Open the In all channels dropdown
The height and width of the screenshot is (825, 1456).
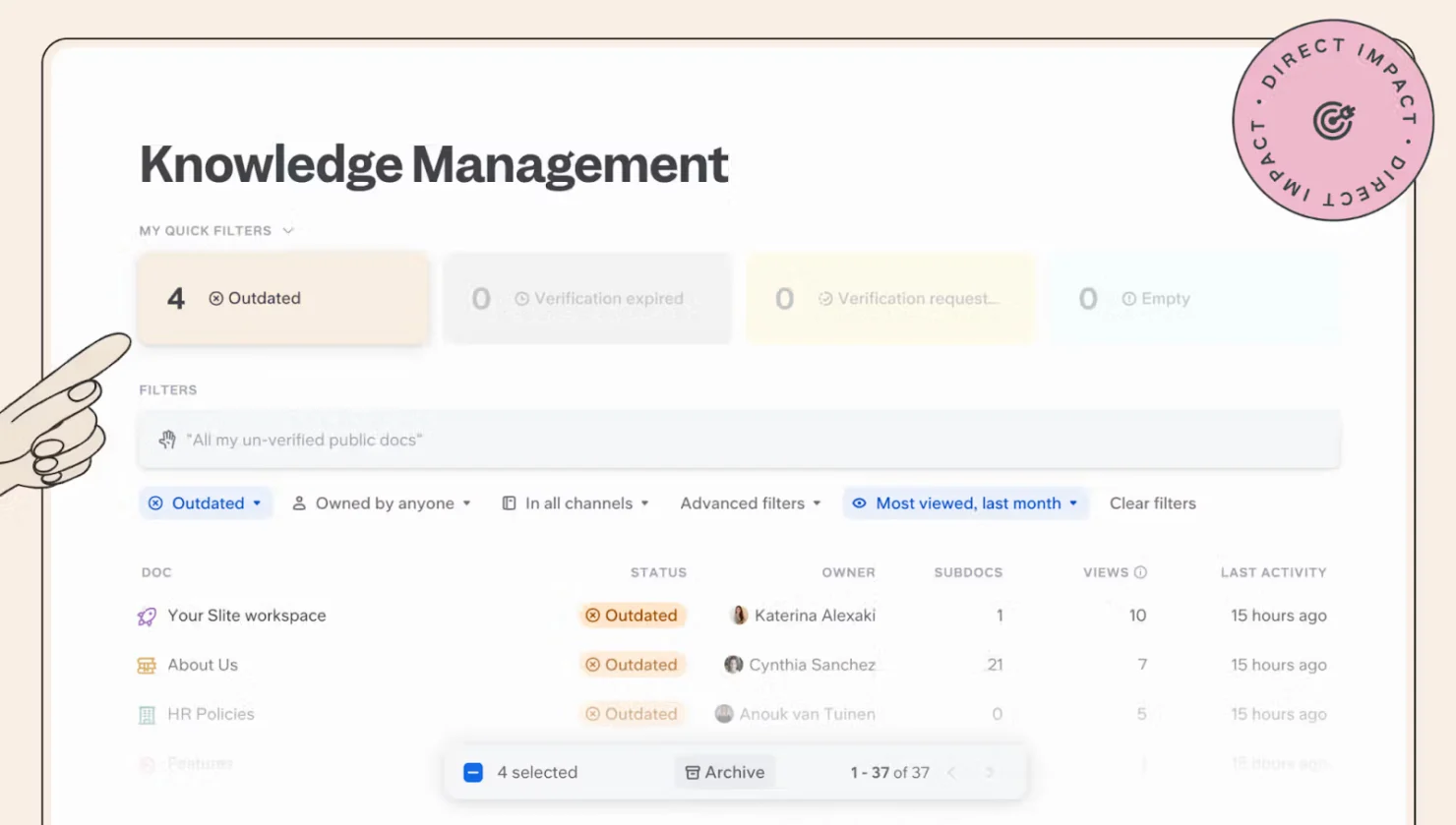[x=576, y=503]
